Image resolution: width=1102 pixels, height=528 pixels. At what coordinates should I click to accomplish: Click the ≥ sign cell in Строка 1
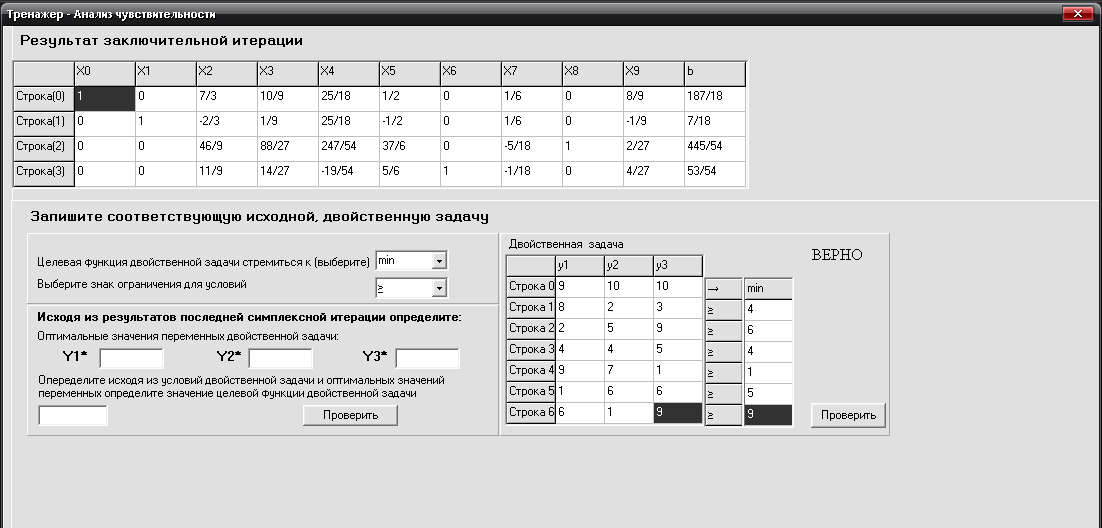click(723, 310)
